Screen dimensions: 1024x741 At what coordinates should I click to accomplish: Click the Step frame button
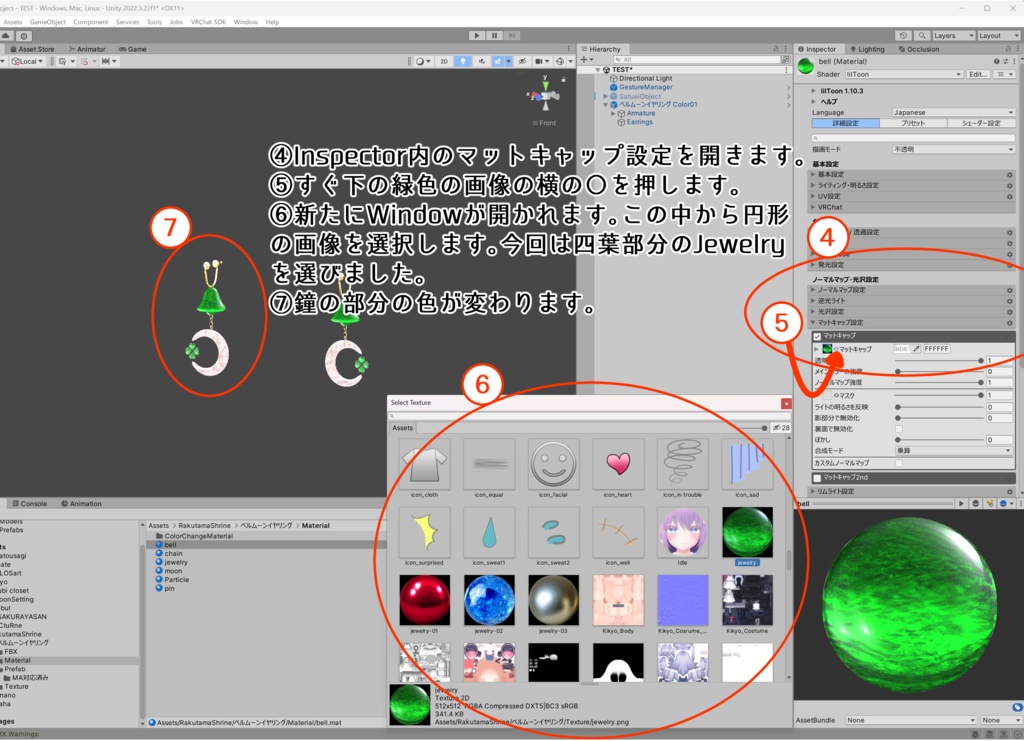click(512, 35)
